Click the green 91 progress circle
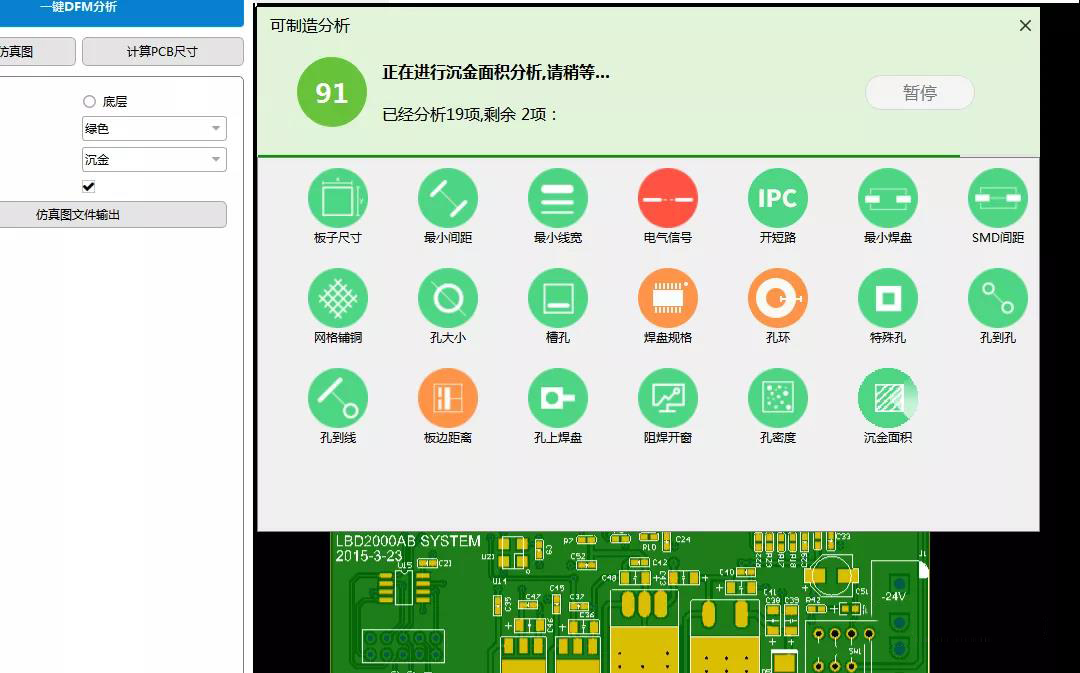Screen dimensions: 1080x673 tap(331, 92)
